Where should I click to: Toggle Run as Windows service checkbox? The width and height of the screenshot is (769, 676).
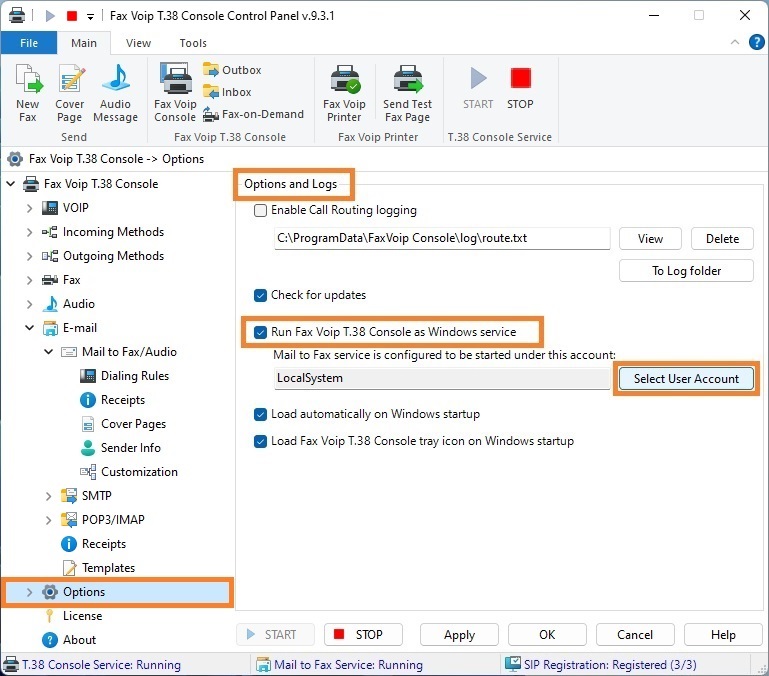tap(260, 333)
